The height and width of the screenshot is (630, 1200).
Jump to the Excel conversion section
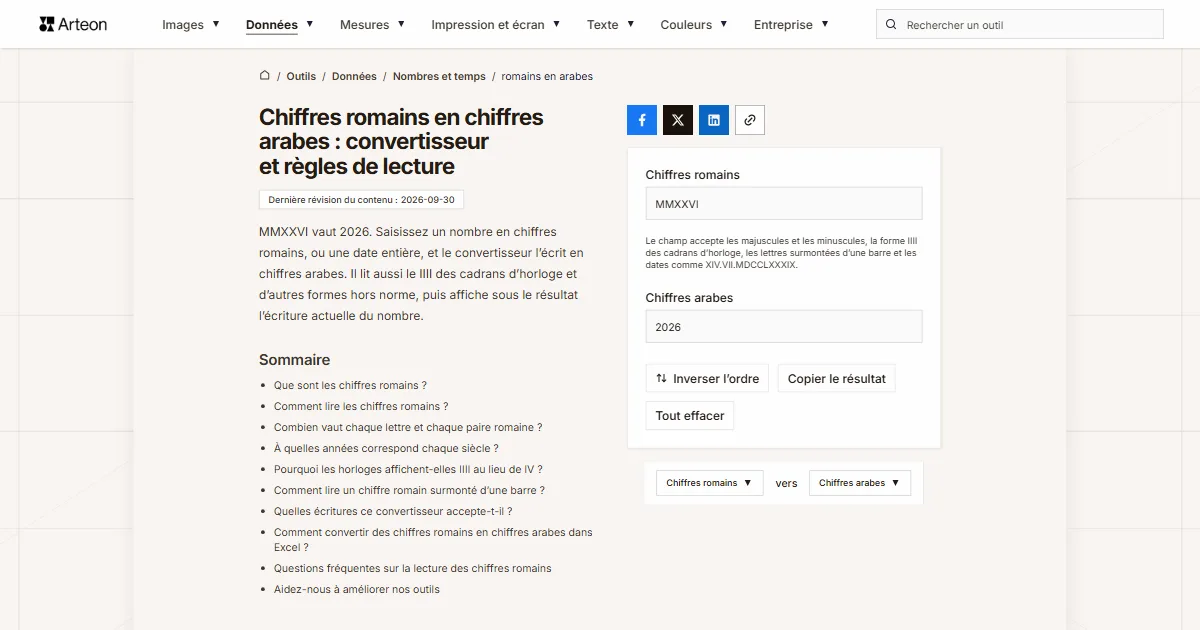(433, 540)
